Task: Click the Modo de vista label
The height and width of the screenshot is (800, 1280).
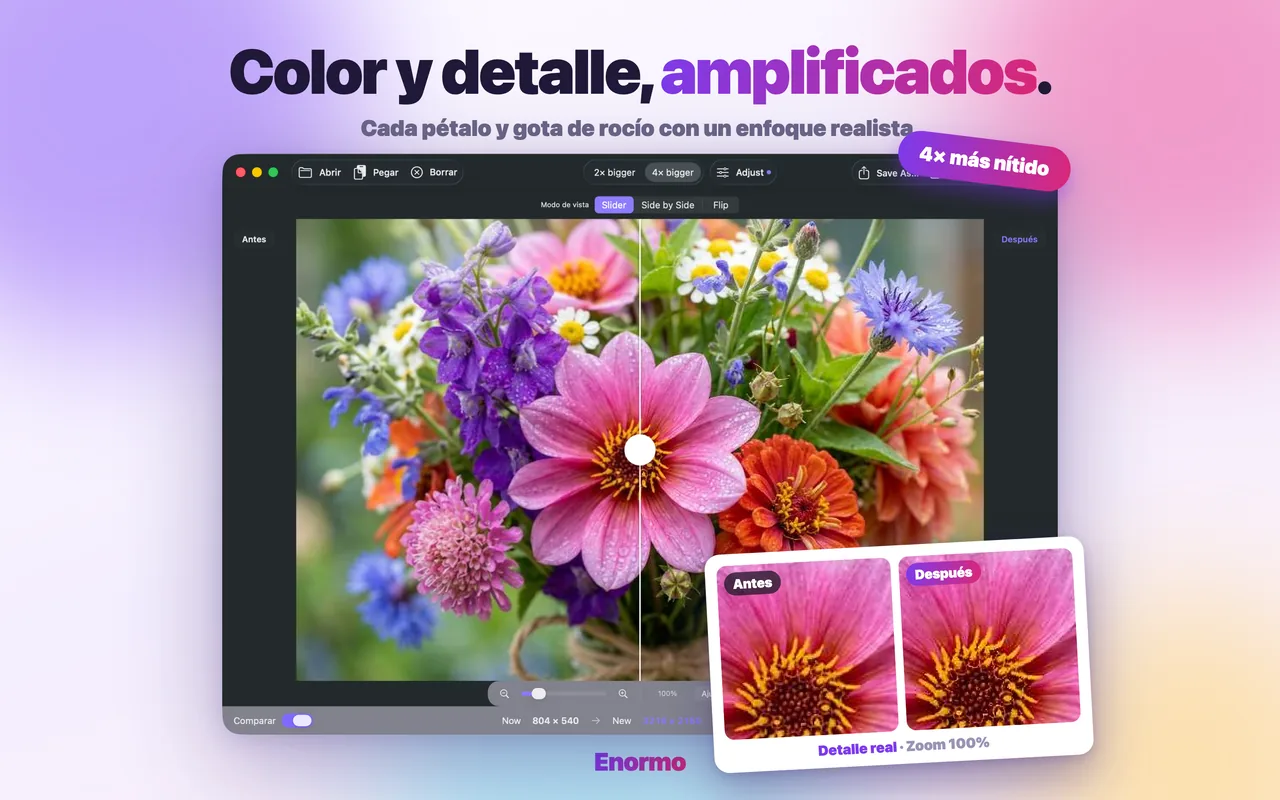Action: click(565, 205)
